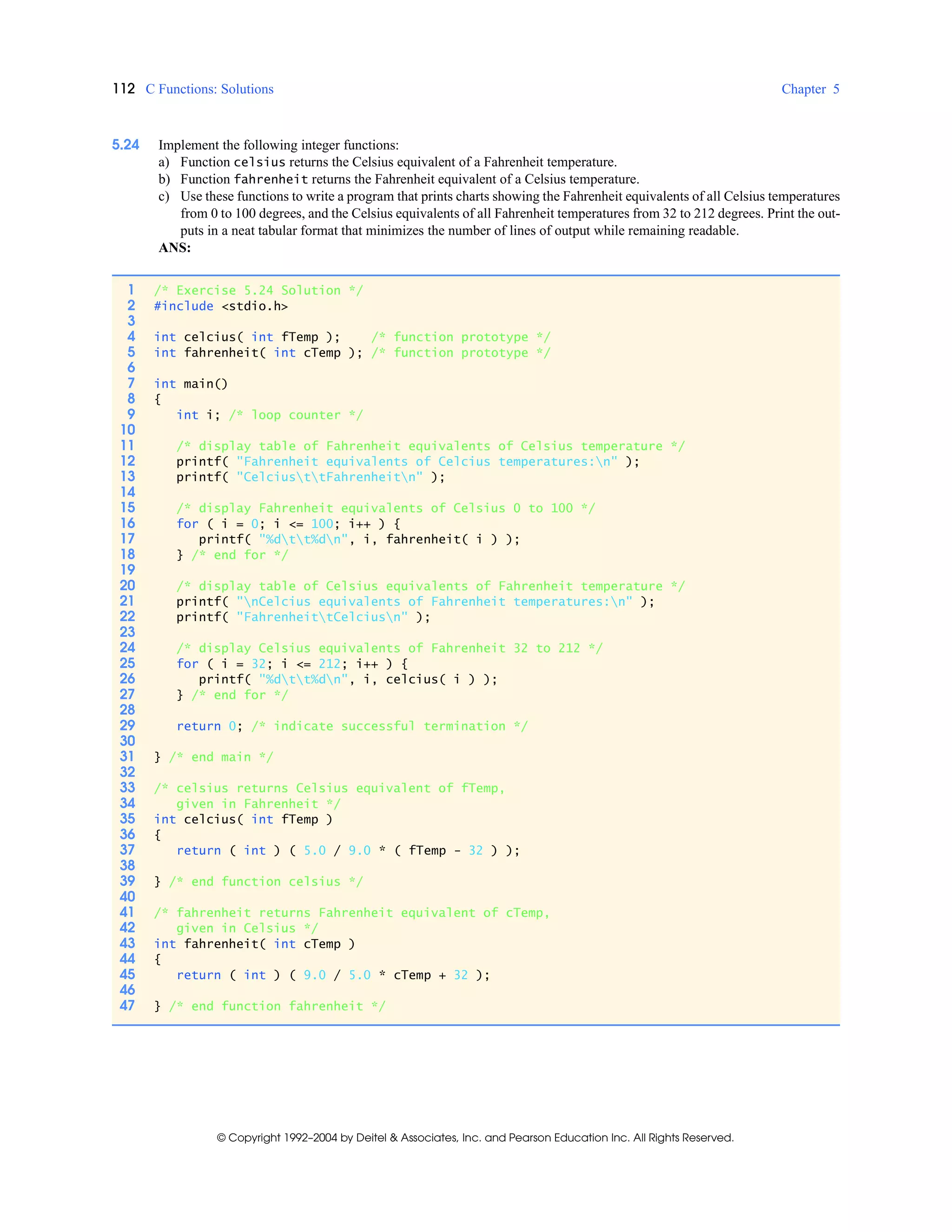Click '9.0 / 5.0' in fahrenheit function
This screenshot has width=952, height=1232.
point(337,975)
